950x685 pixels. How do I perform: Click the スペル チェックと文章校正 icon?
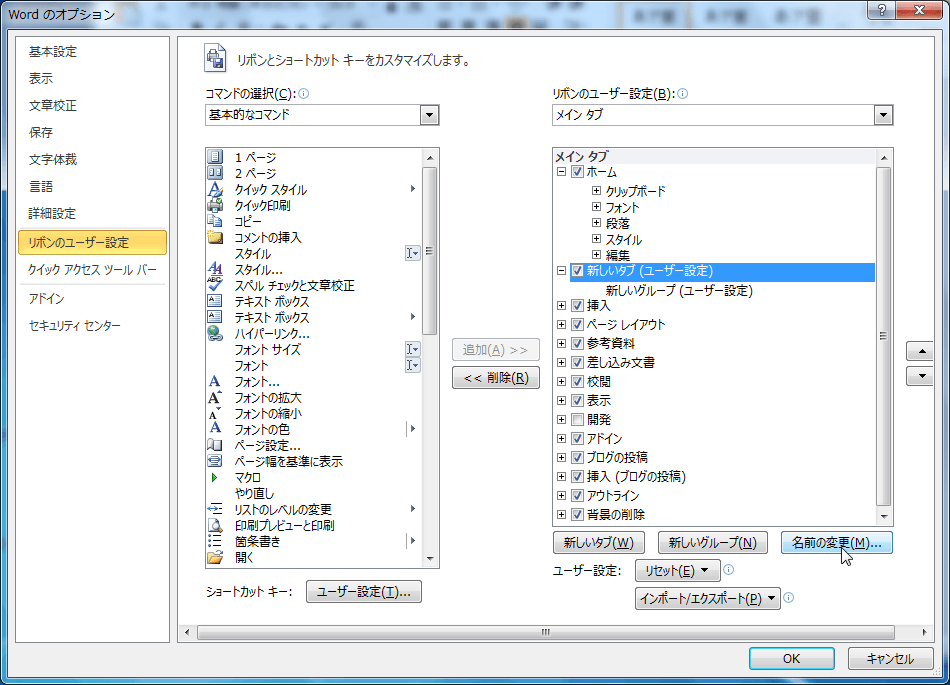coord(215,285)
